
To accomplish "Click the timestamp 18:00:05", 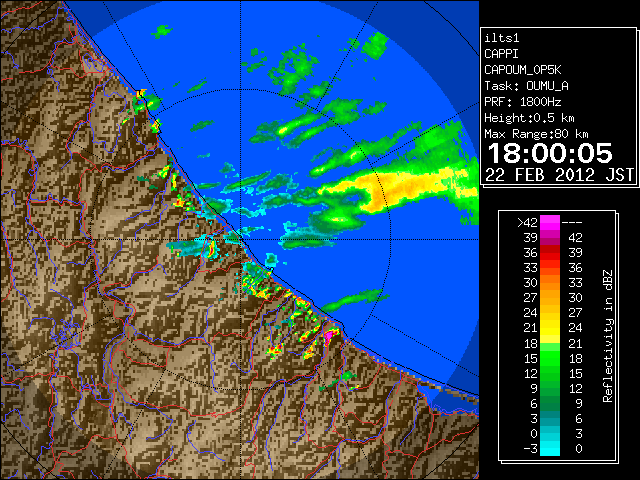I will [550, 153].
